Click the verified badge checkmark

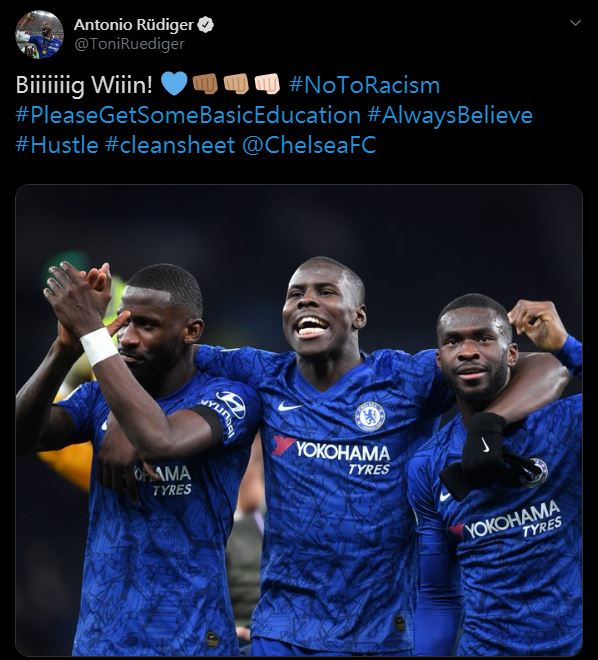tap(206, 25)
